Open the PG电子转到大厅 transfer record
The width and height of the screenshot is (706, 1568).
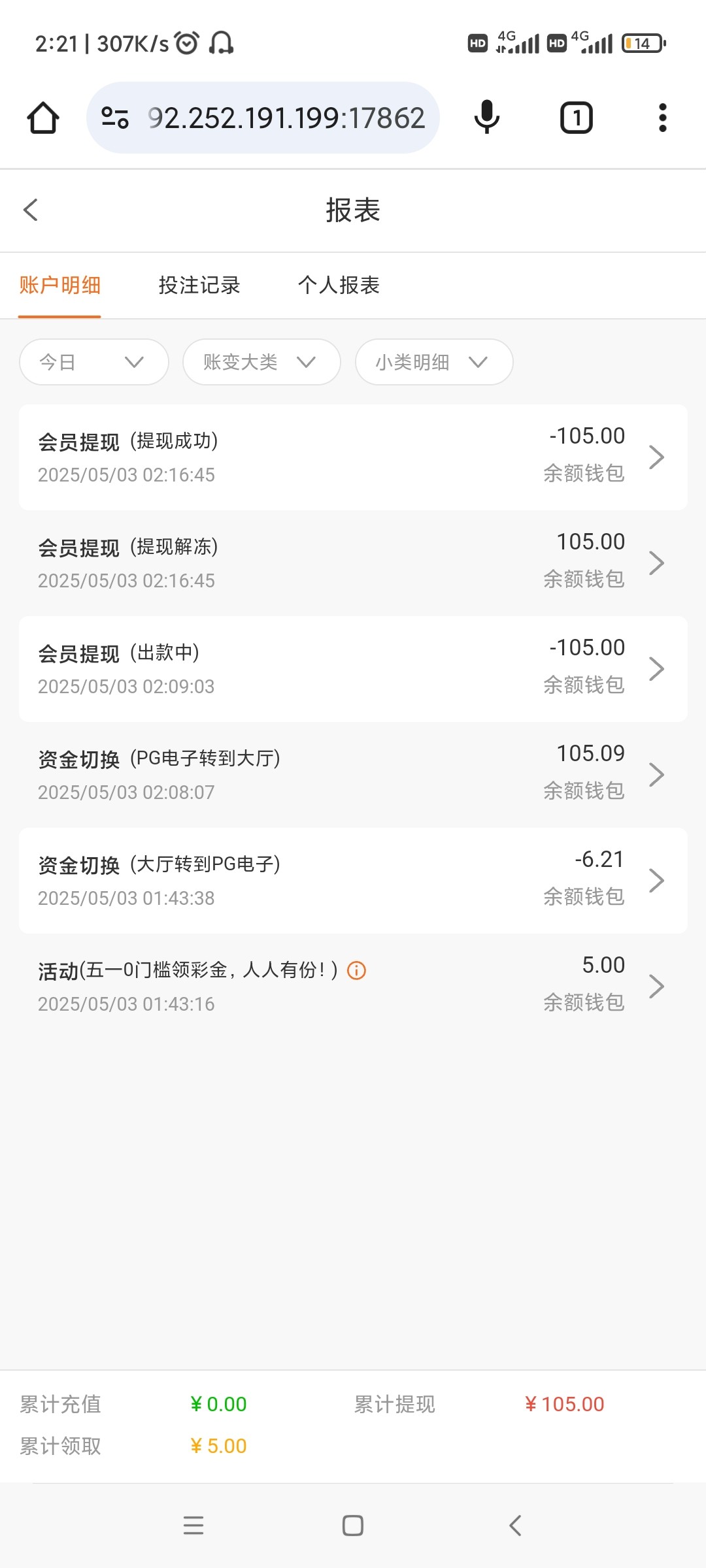pyautogui.click(x=353, y=775)
